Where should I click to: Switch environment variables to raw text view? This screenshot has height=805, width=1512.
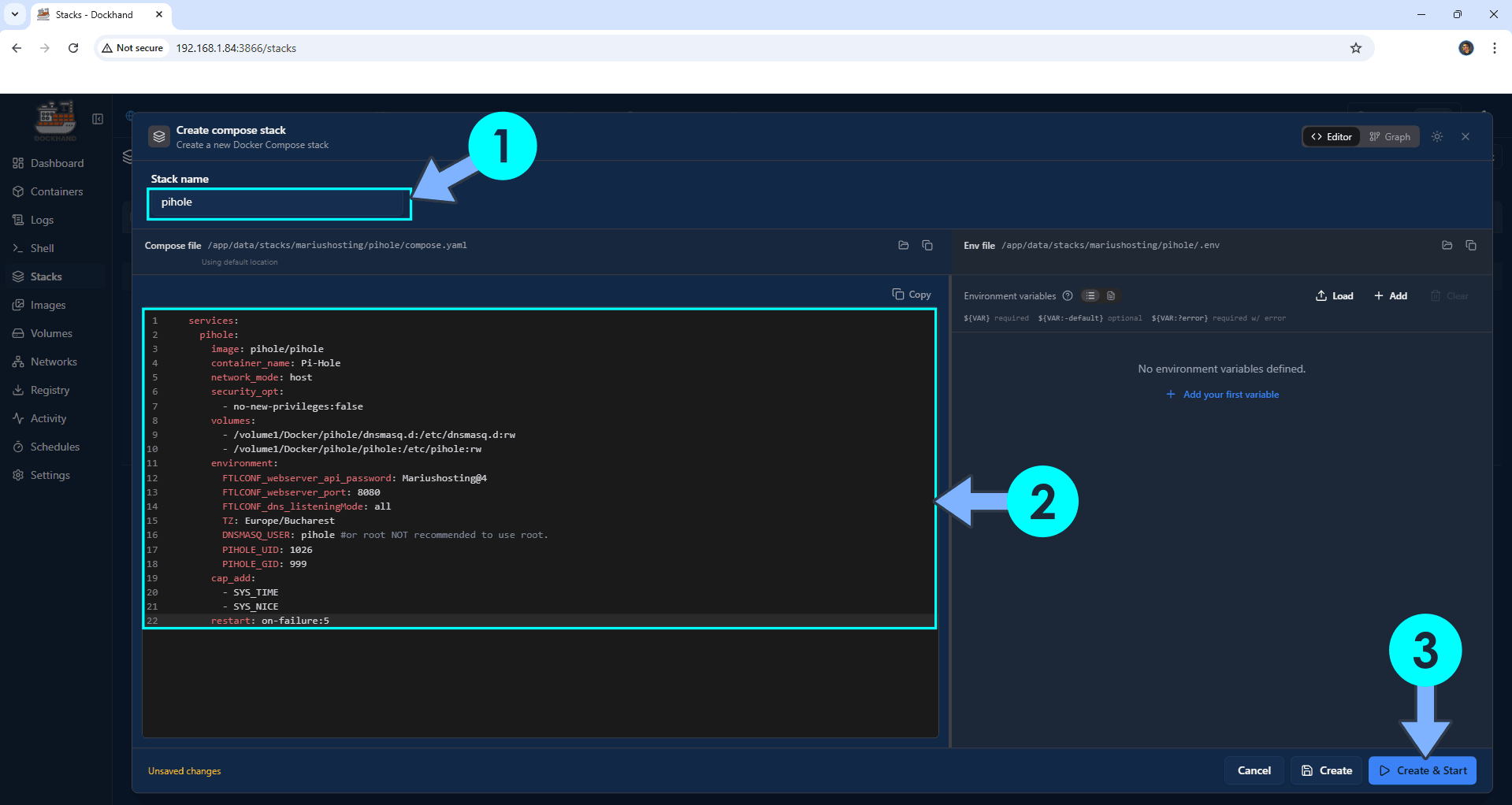1111,296
